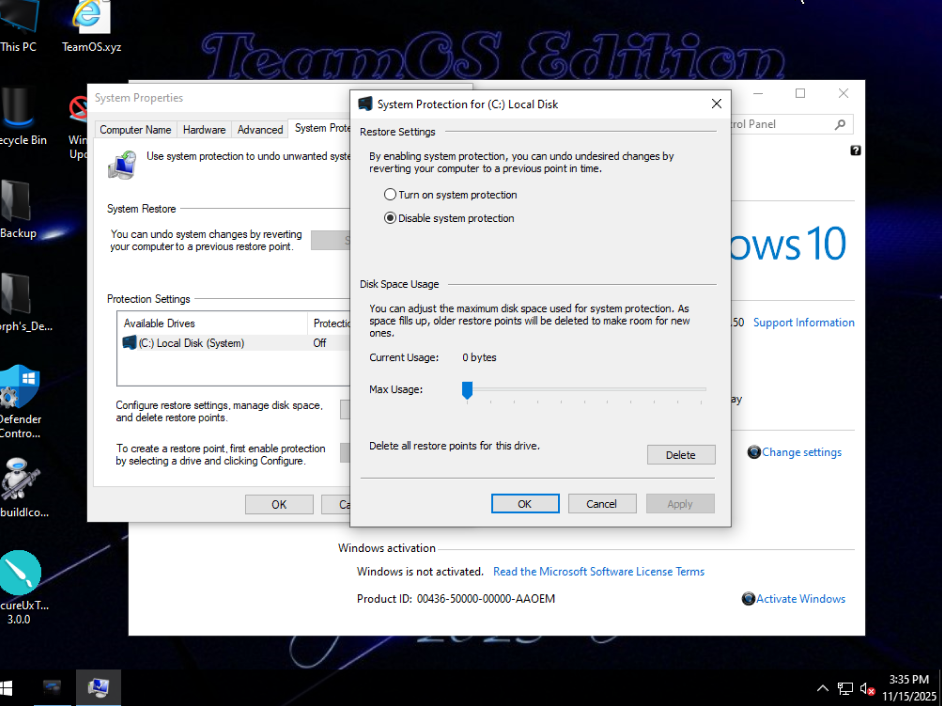Click the System Restore computer icon
This screenshot has width=942, height=706.
click(x=122, y=164)
